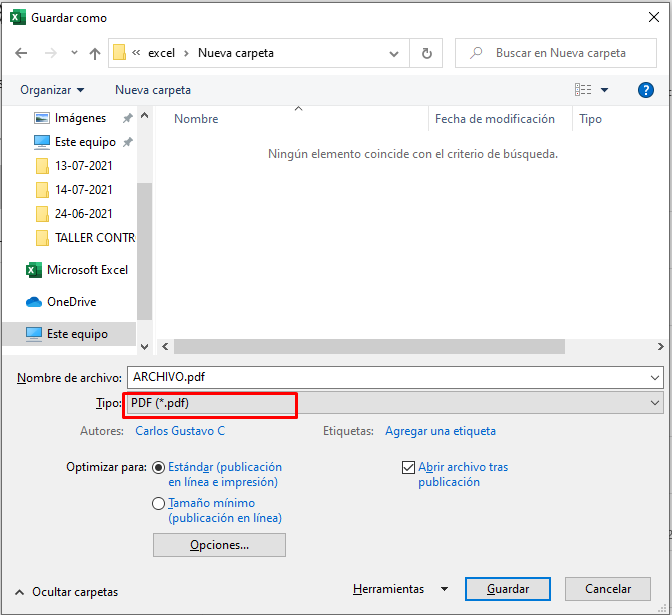Toggle Abrir archivo tras publicación checkbox
This screenshot has width=672, height=615.
pyautogui.click(x=408, y=467)
